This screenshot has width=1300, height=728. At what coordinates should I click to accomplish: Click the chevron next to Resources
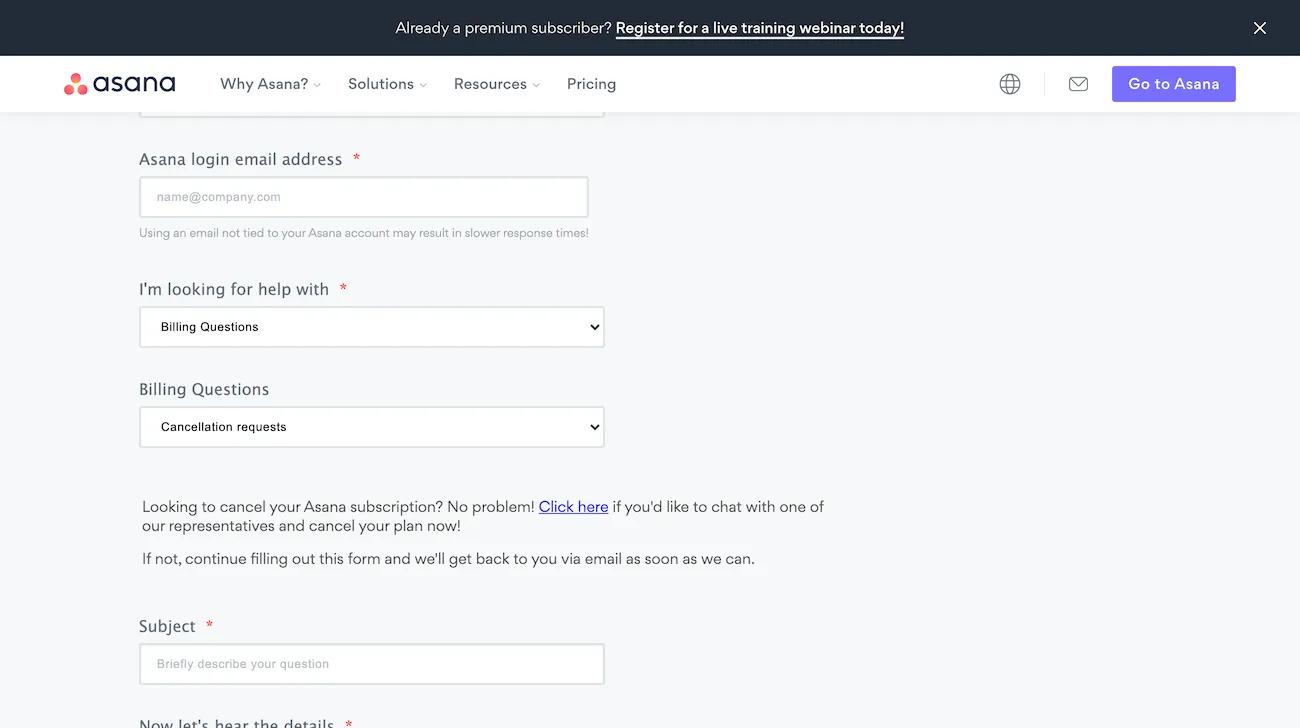point(537,84)
